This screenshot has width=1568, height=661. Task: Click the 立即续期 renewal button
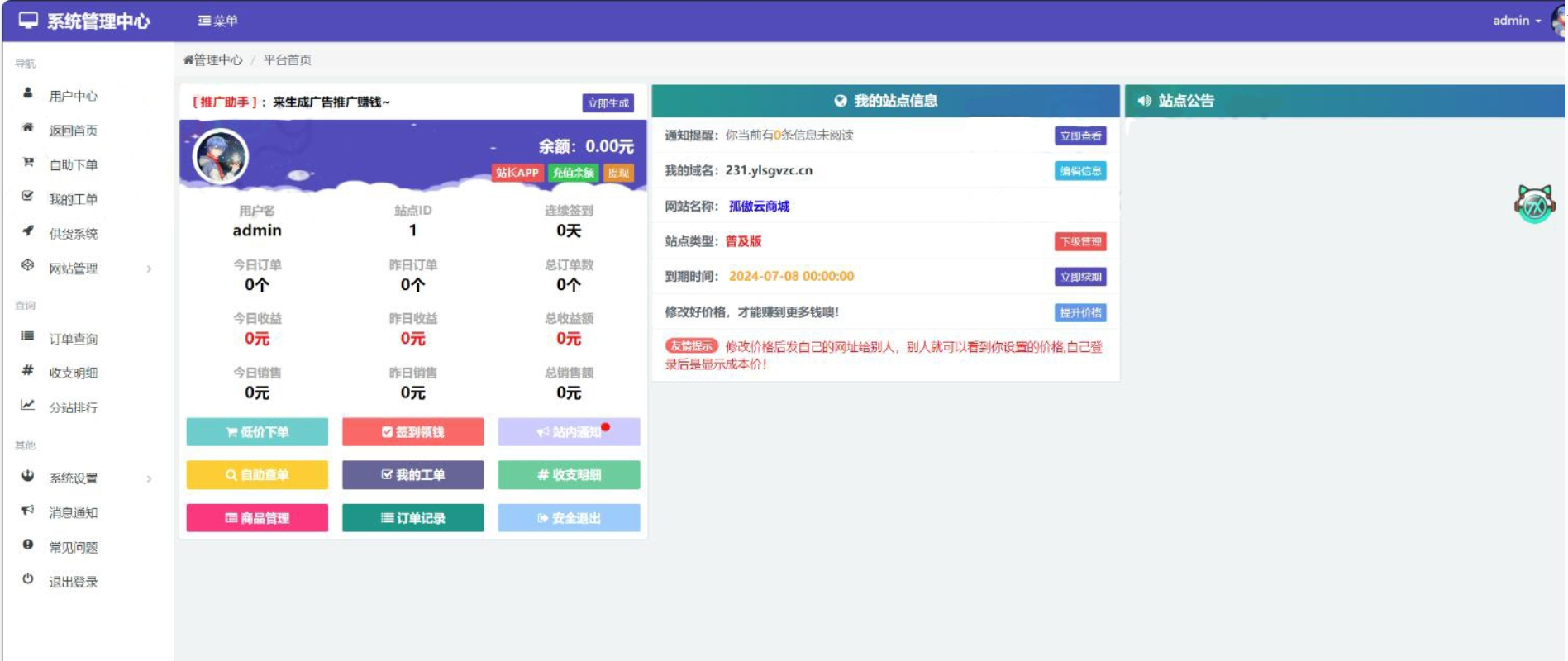point(1080,277)
